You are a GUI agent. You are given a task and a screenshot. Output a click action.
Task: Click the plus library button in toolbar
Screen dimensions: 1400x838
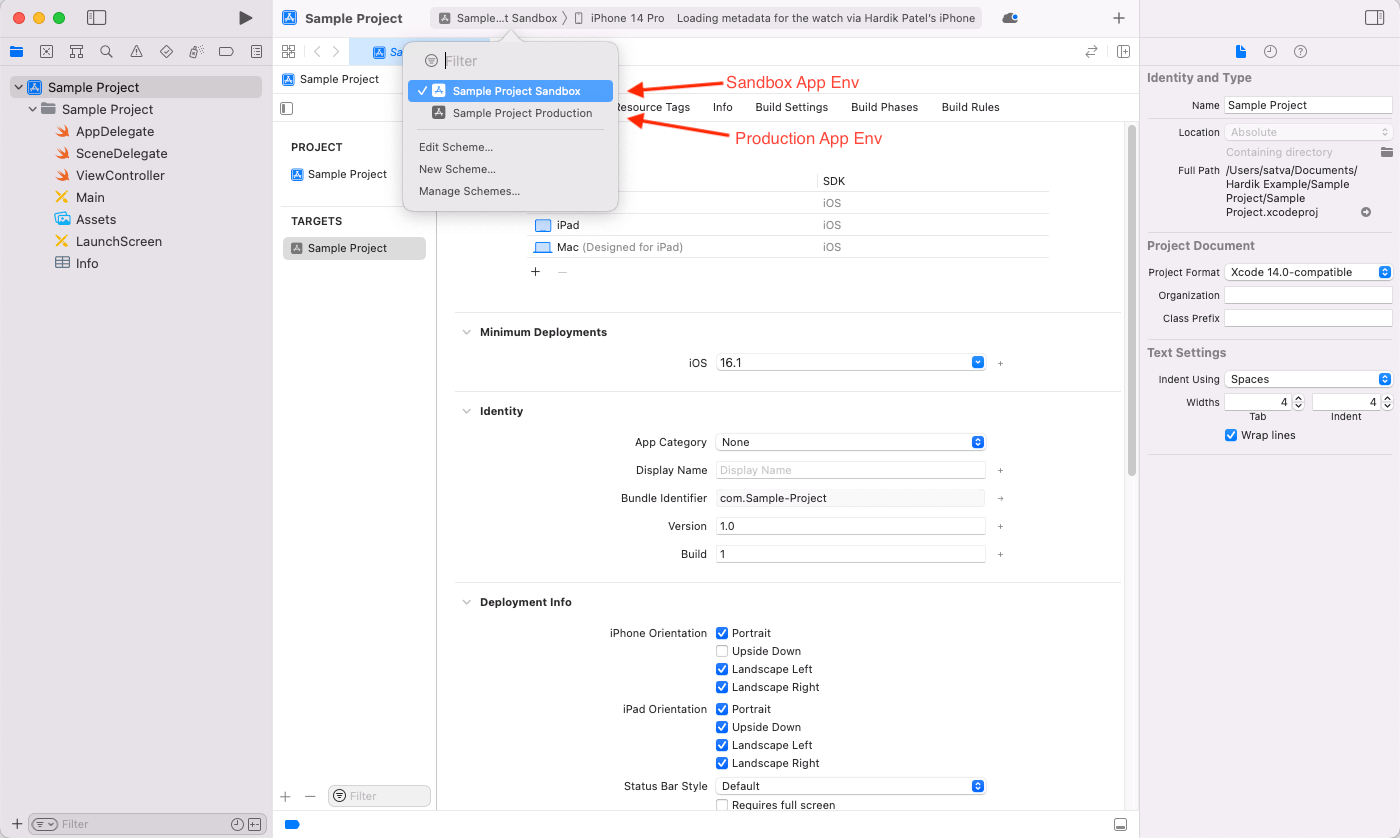(1119, 18)
